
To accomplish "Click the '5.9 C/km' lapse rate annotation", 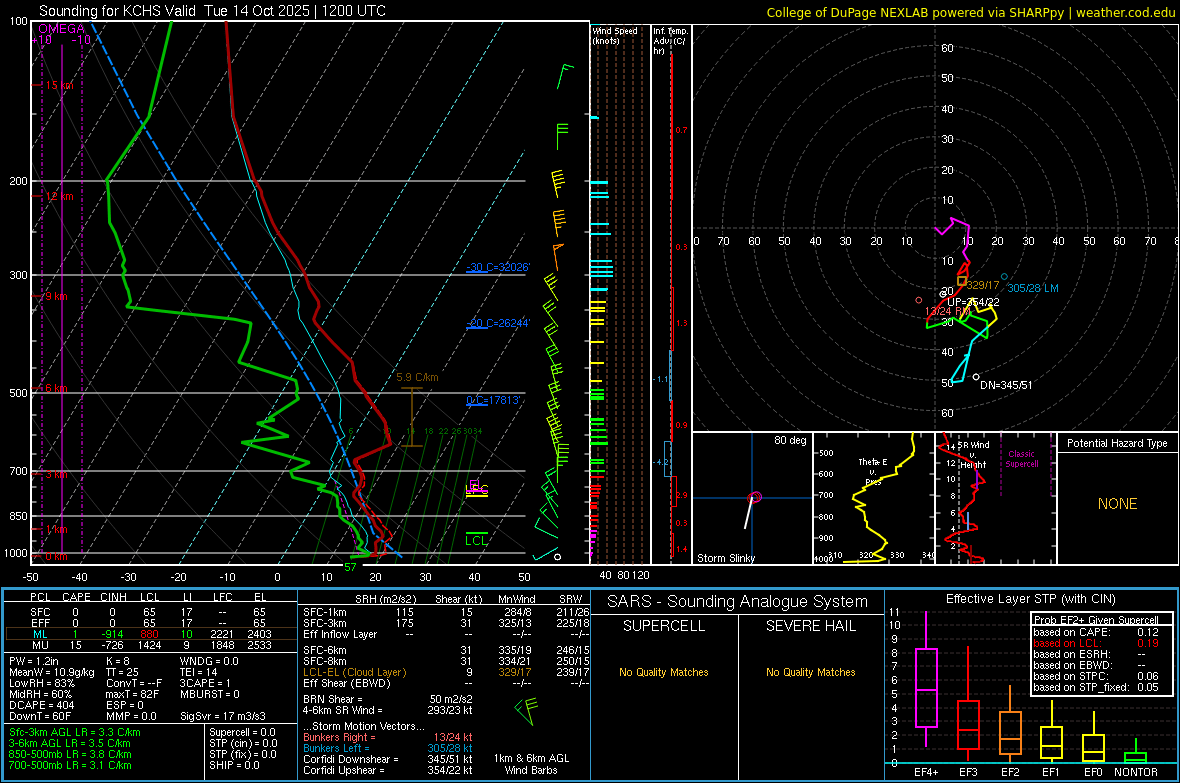I will tap(417, 377).
